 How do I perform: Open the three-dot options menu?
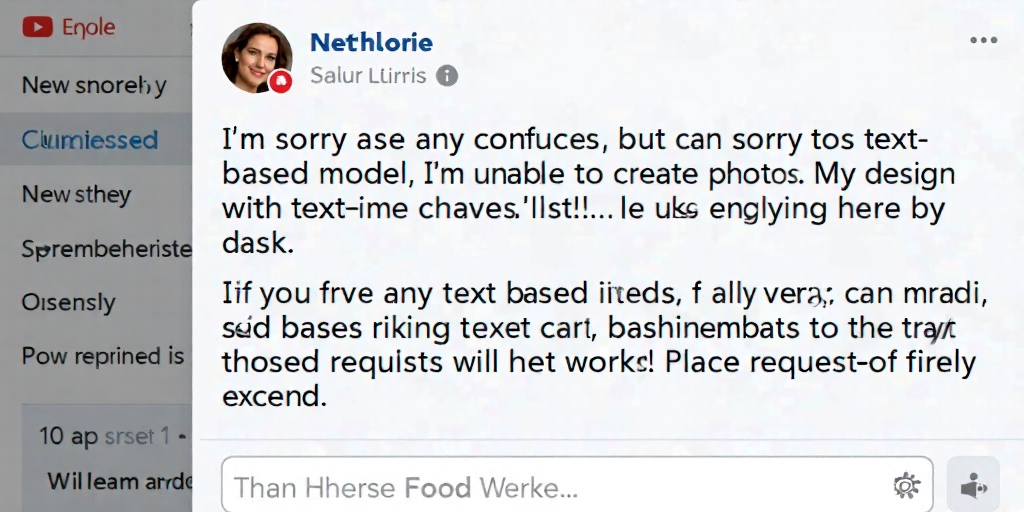pyautogui.click(x=984, y=40)
